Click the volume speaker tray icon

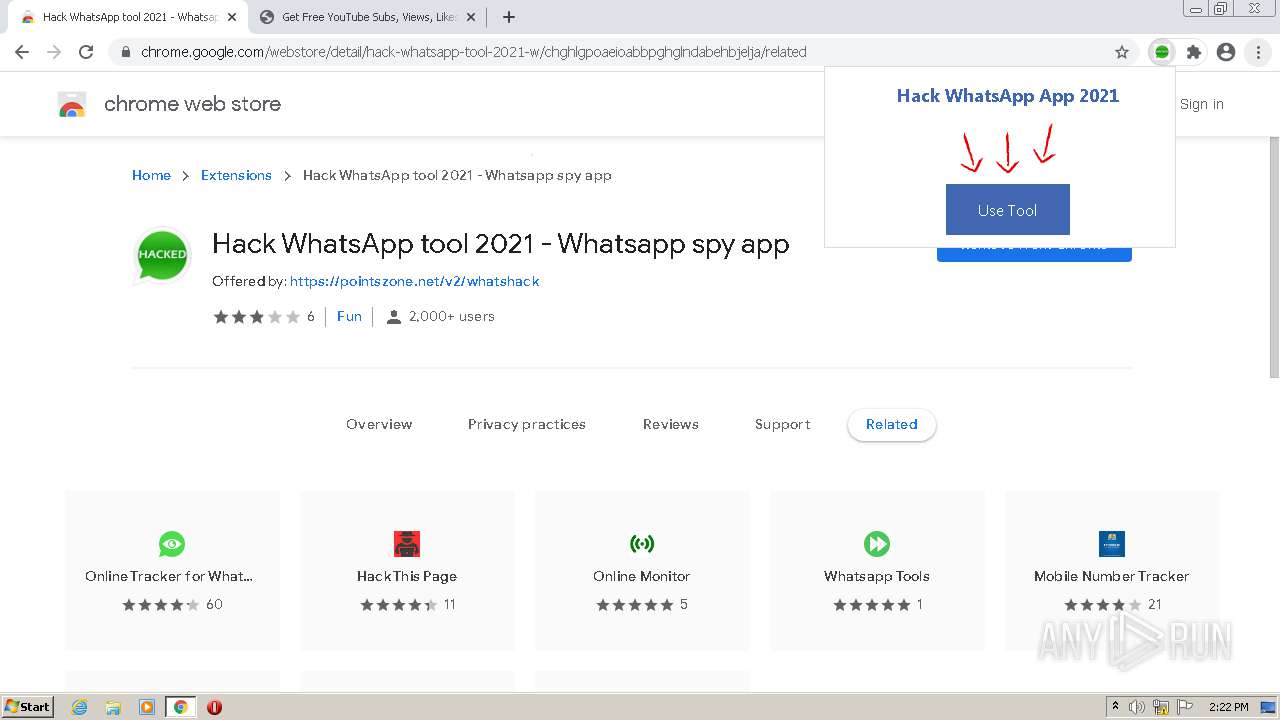tap(1137, 707)
